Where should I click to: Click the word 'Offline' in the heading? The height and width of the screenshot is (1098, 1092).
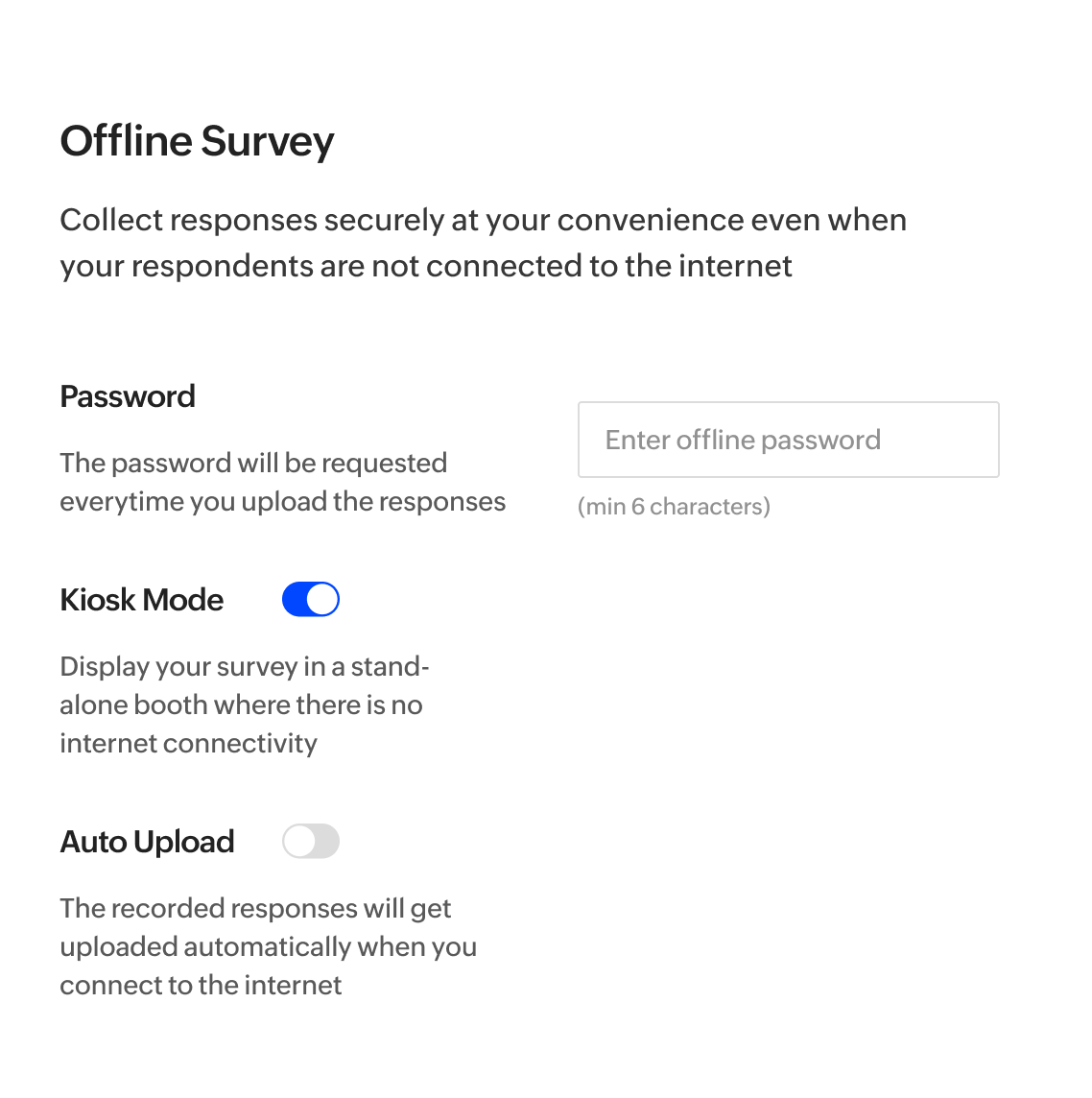126,141
